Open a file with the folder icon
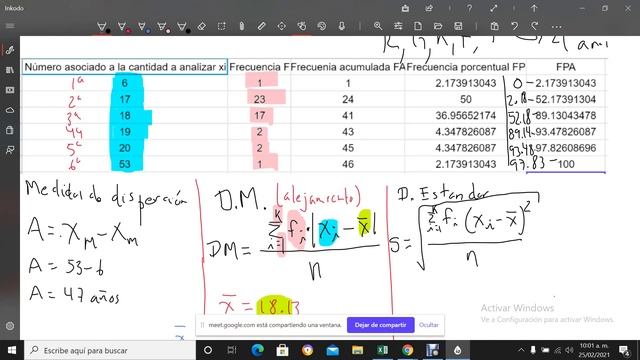 pos(438,27)
